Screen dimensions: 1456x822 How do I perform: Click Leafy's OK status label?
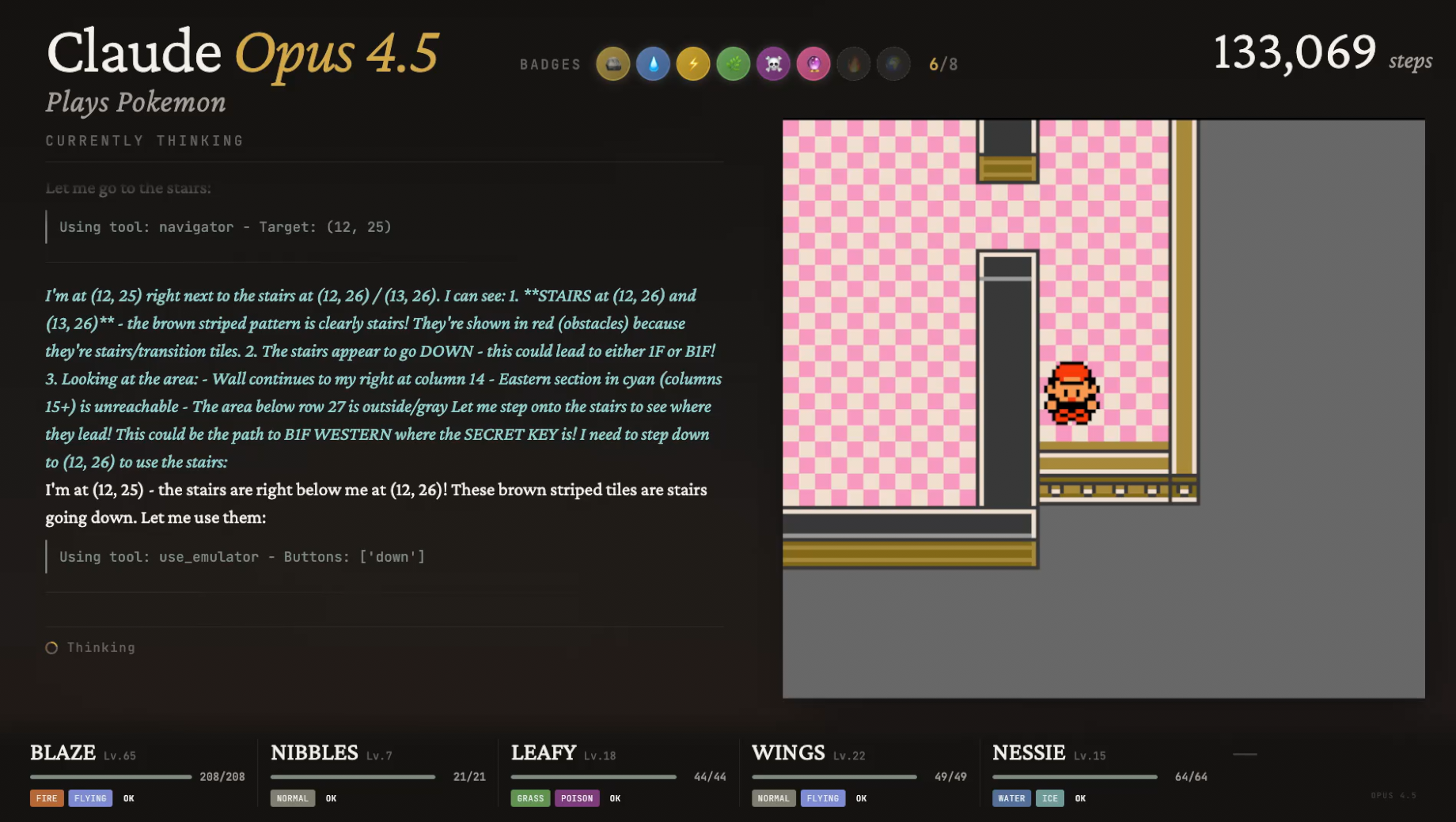coord(616,798)
